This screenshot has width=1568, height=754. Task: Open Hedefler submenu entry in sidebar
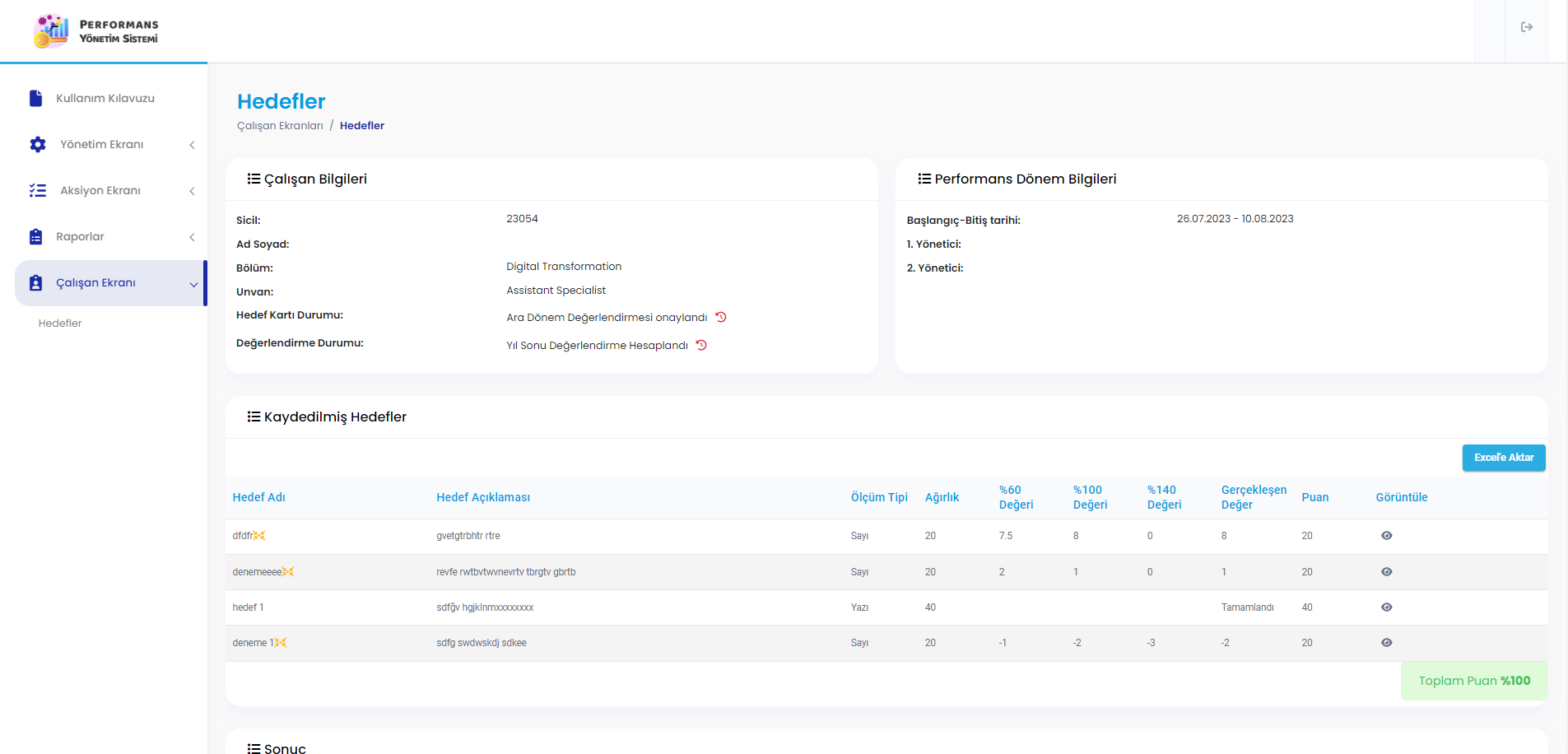click(60, 323)
